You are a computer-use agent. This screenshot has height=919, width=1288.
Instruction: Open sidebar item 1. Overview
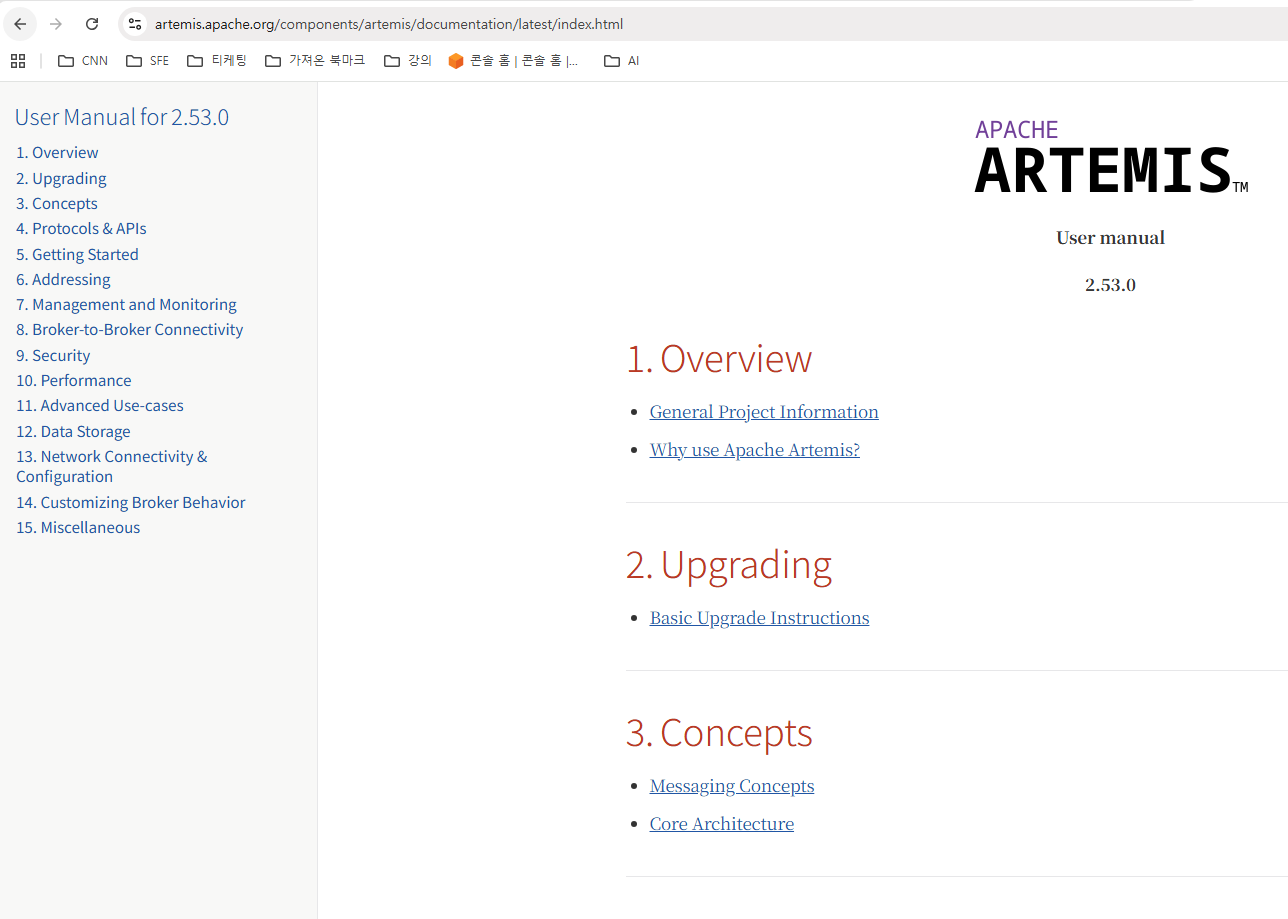(57, 153)
